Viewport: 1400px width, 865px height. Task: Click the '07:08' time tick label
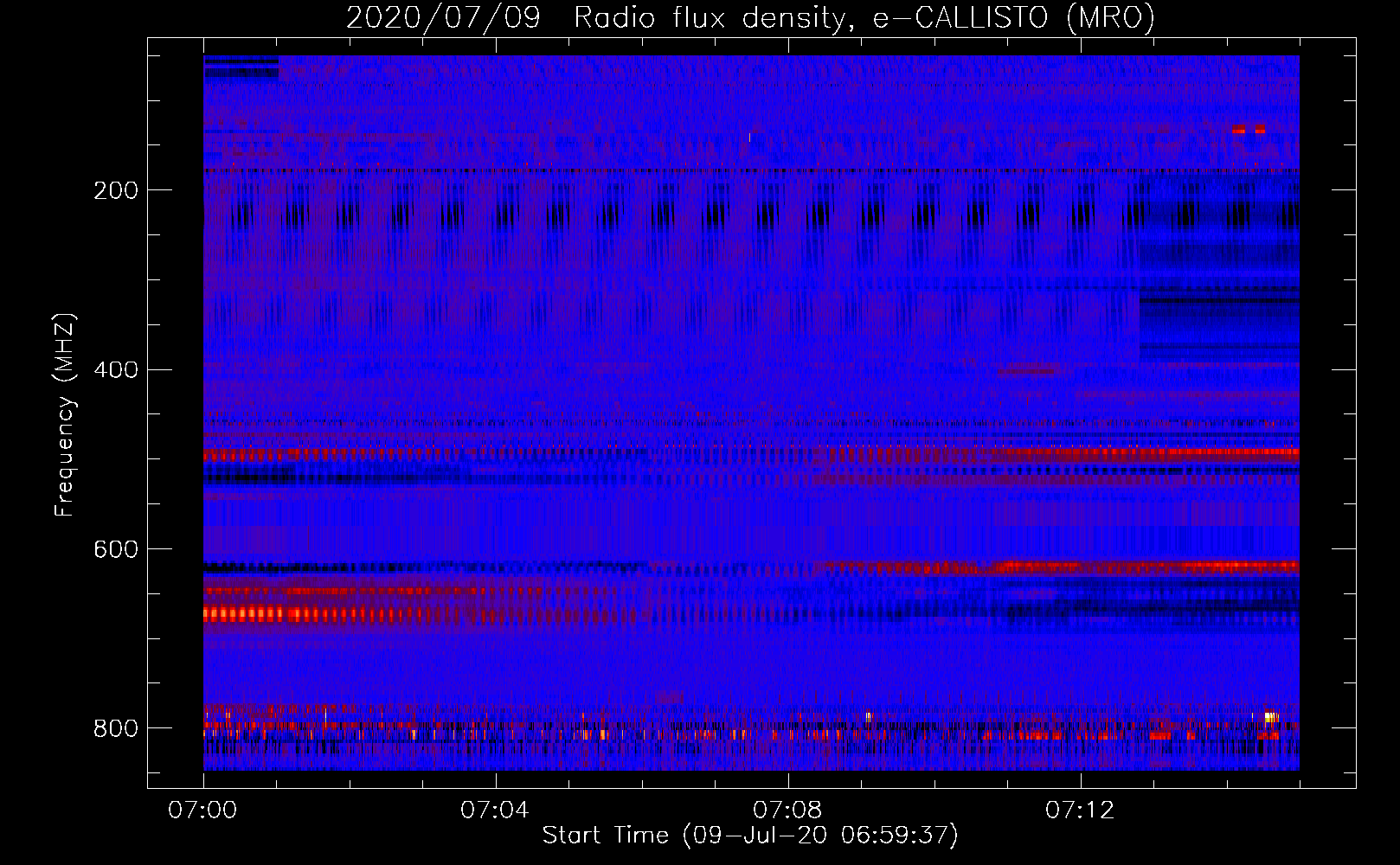787,811
